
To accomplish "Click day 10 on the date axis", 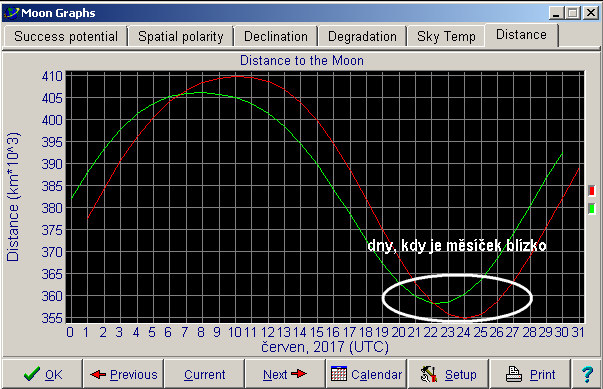I will tap(235, 332).
